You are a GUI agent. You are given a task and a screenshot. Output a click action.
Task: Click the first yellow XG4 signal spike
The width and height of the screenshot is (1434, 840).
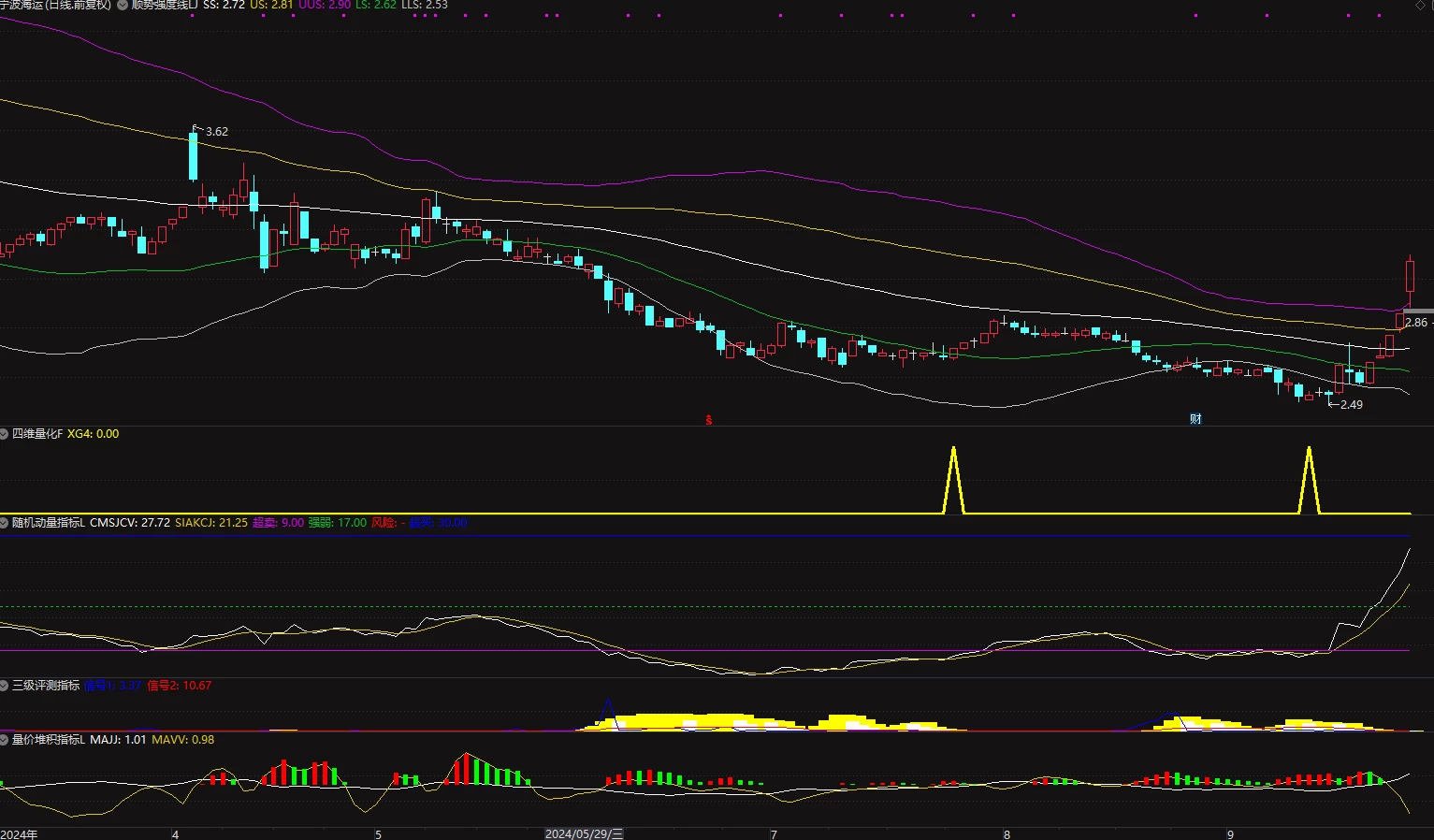click(x=953, y=480)
